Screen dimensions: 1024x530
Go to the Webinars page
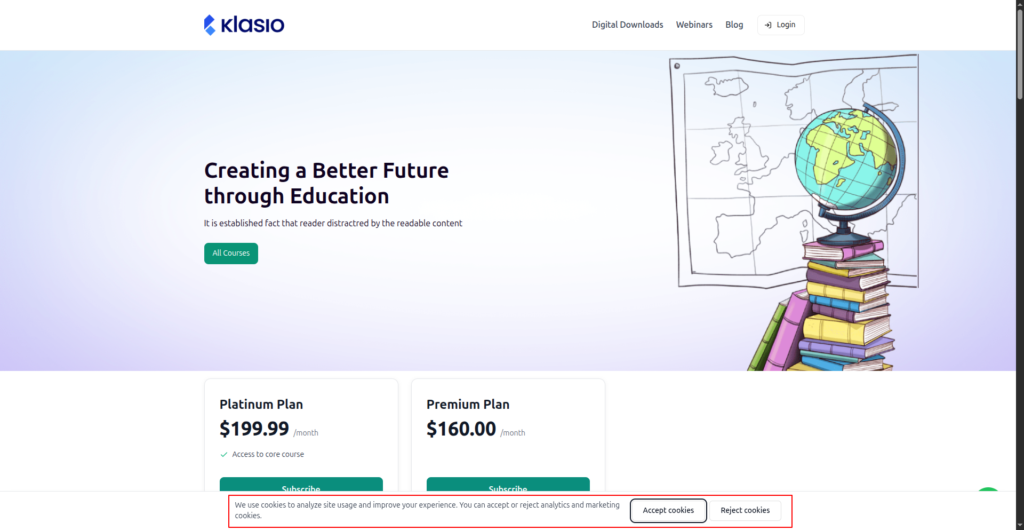[694, 25]
